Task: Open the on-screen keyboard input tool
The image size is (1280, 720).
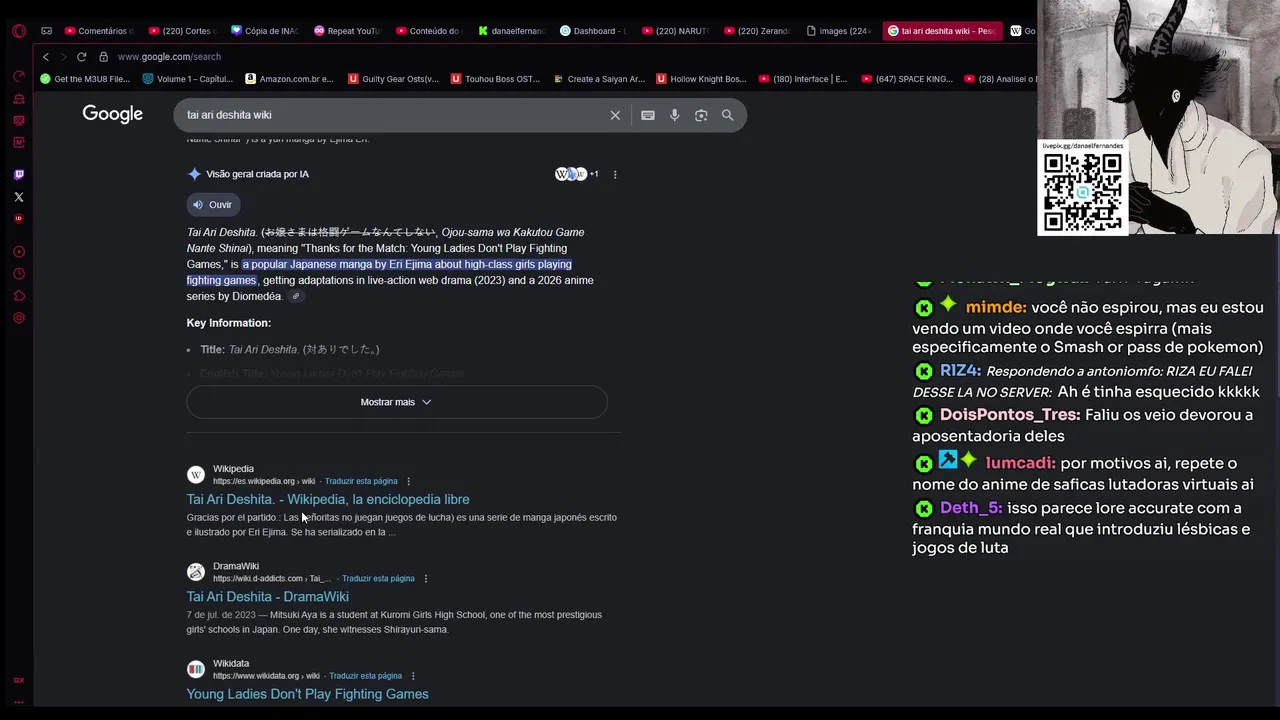Action: tap(648, 115)
